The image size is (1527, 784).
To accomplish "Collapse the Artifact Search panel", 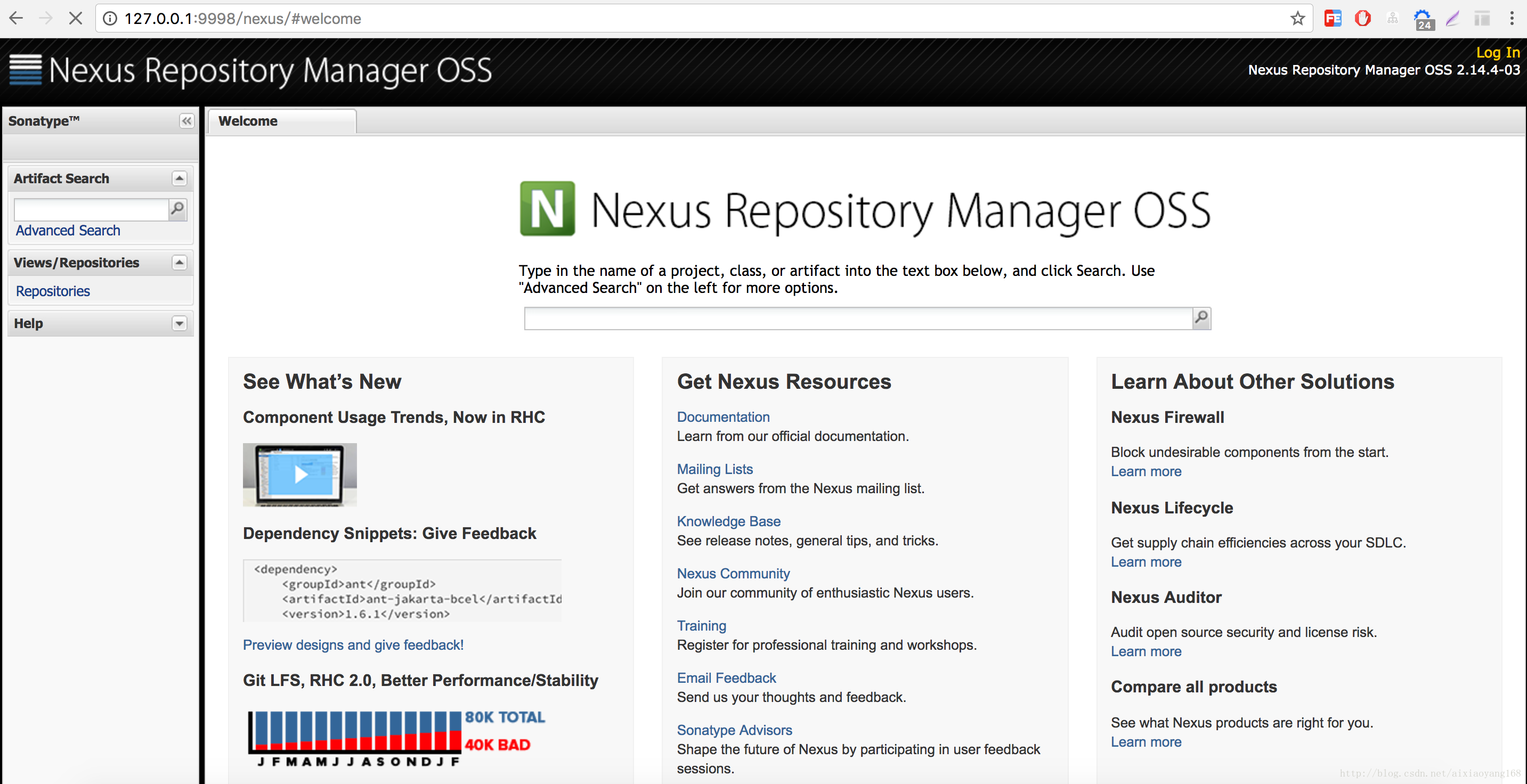I will (180, 178).
